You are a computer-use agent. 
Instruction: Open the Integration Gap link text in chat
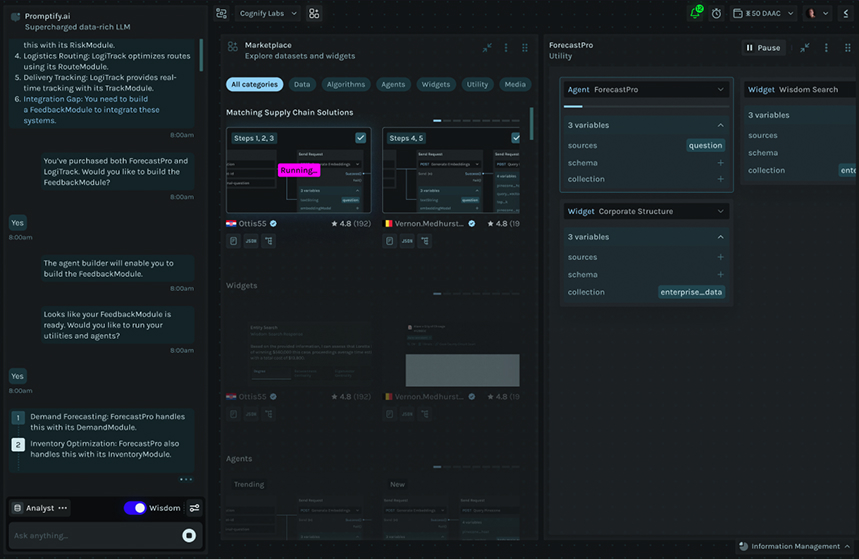[x=91, y=110]
